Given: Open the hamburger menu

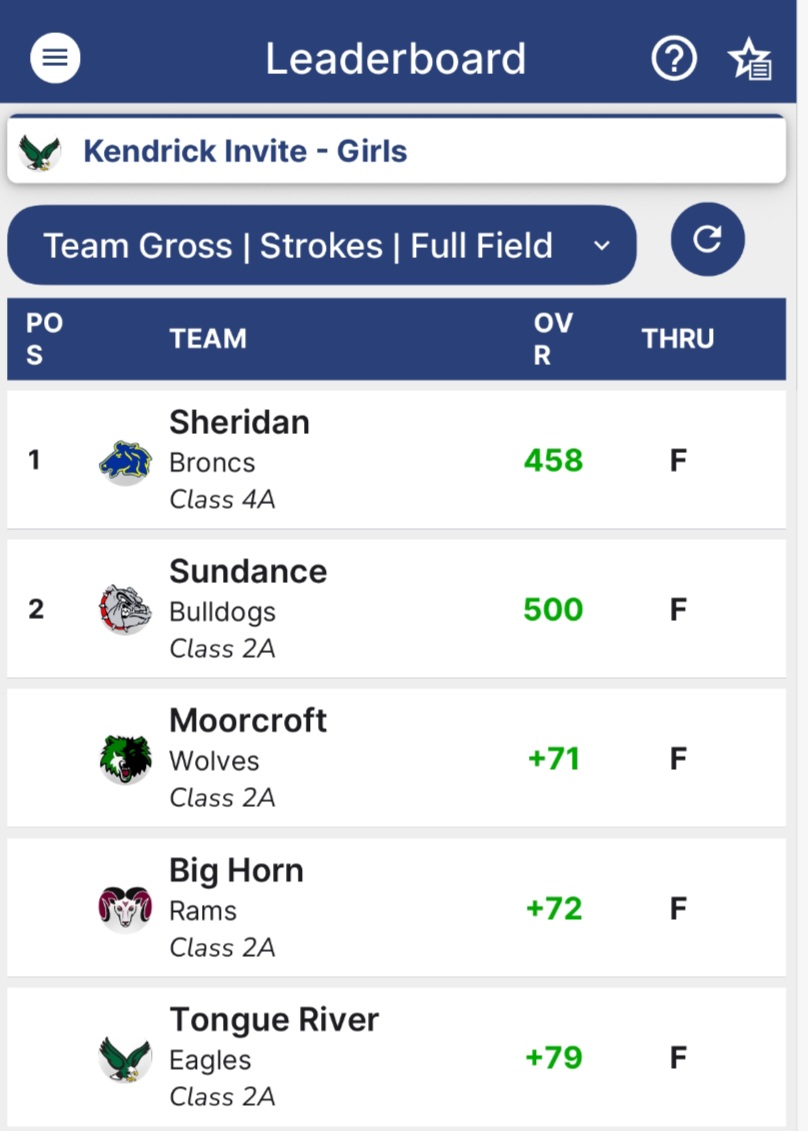Looking at the screenshot, I should [x=55, y=58].
